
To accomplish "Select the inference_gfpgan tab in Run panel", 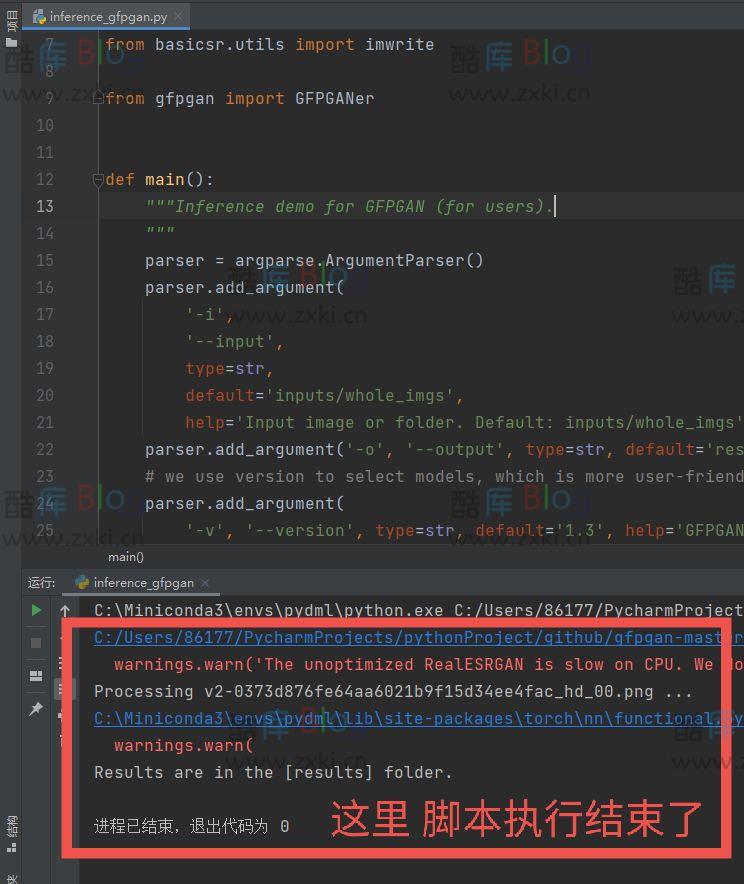I will point(142,583).
